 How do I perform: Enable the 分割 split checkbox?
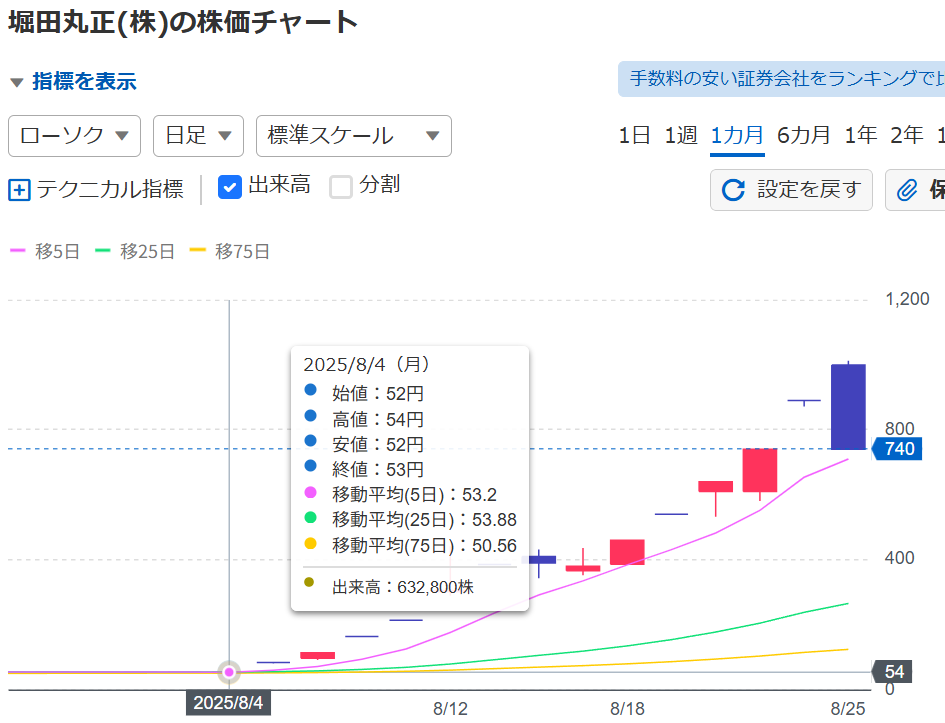pyautogui.click(x=342, y=186)
